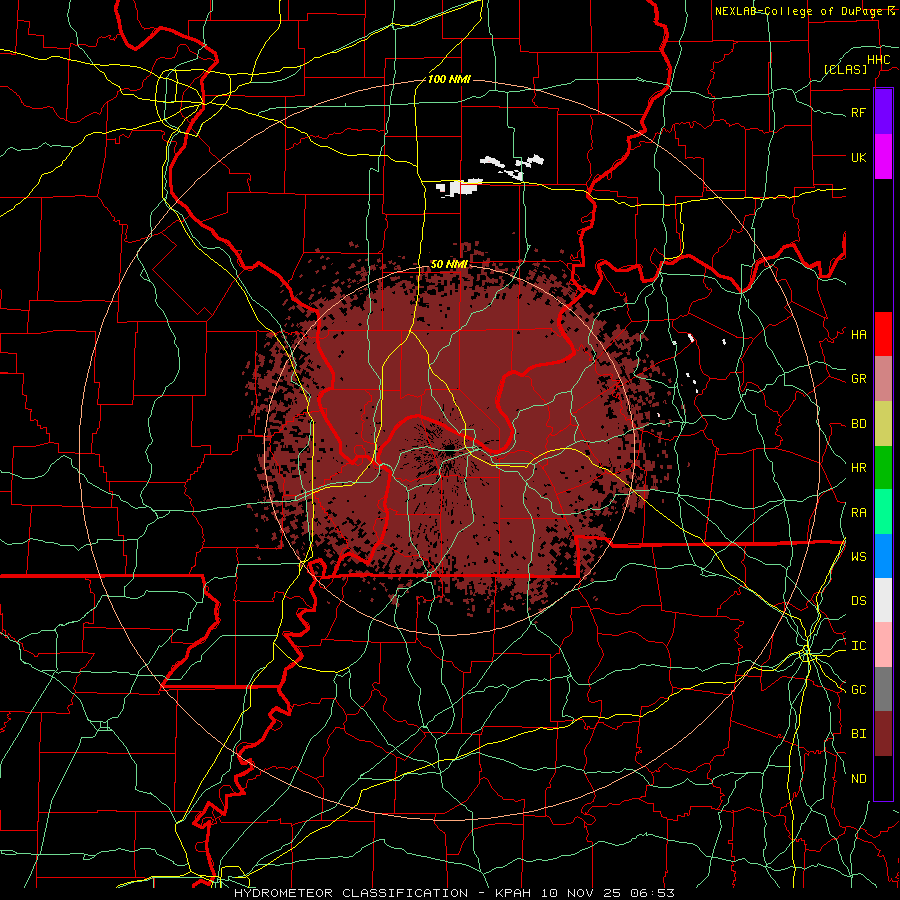Click the RF legend label
The height and width of the screenshot is (900, 900).
[859, 112]
